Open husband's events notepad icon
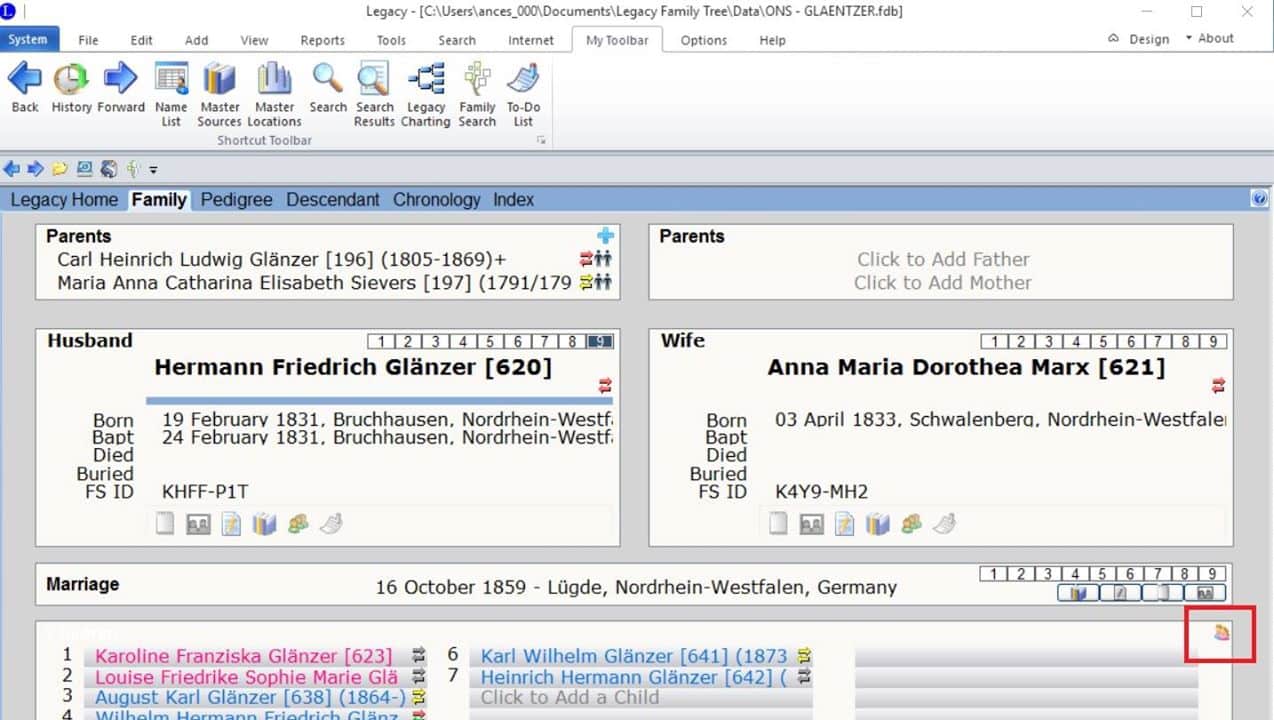Image resolution: width=1274 pixels, height=720 pixels. (x=231, y=524)
